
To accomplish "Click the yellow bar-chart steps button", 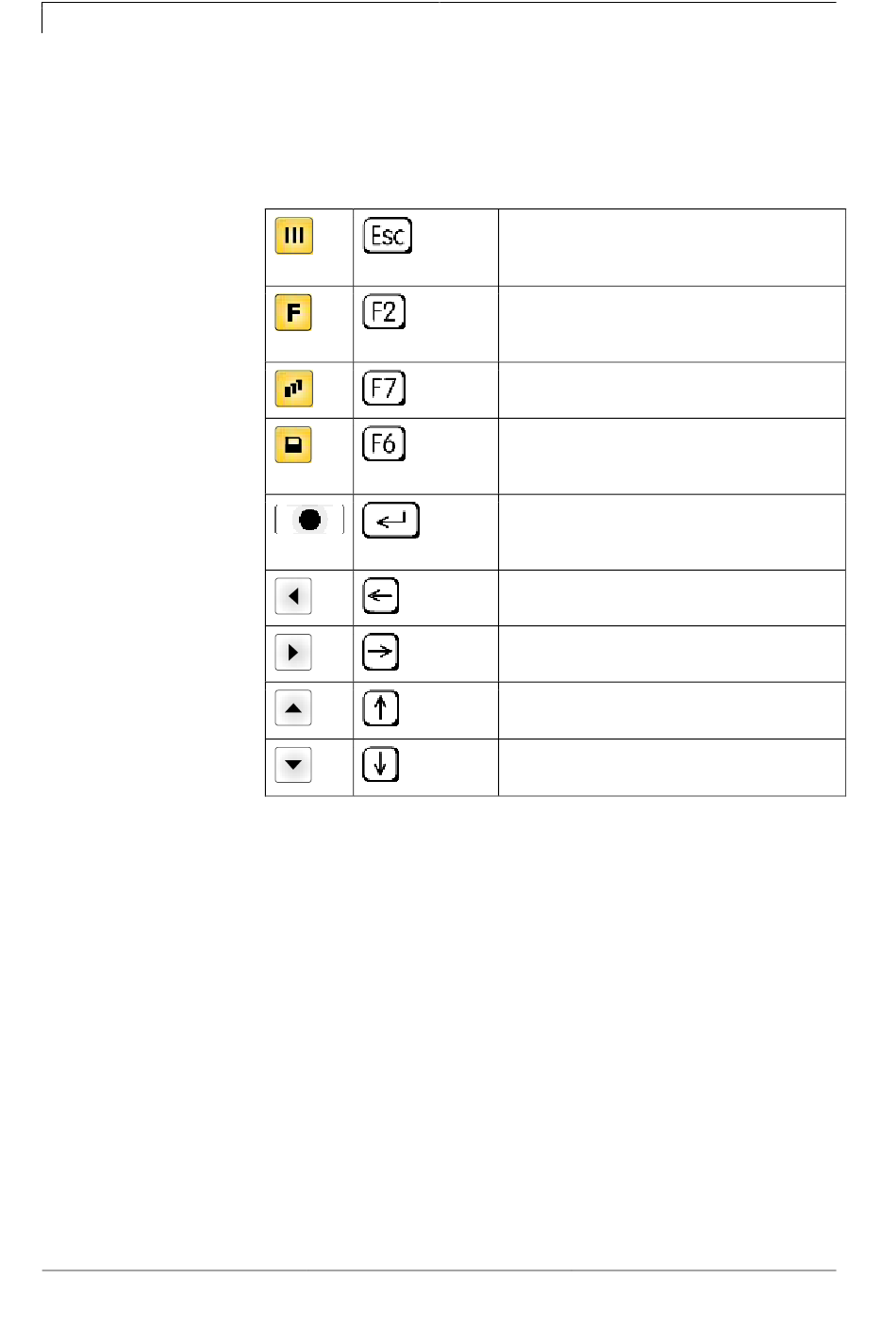I will tap(293, 388).
